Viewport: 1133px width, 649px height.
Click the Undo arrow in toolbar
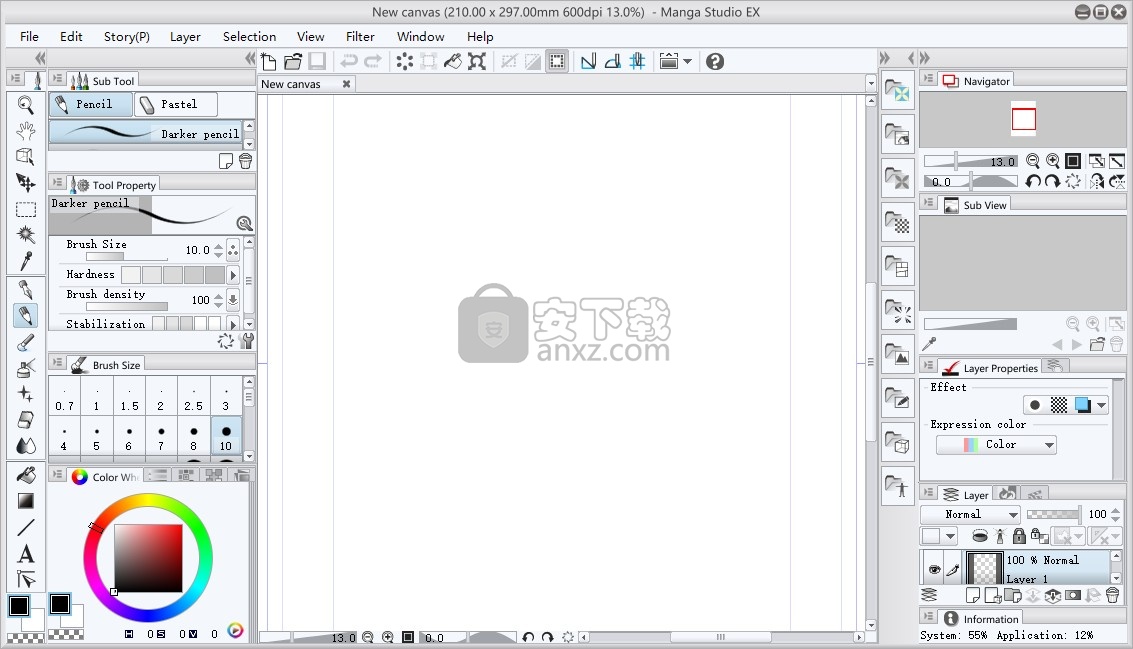tap(349, 61)
